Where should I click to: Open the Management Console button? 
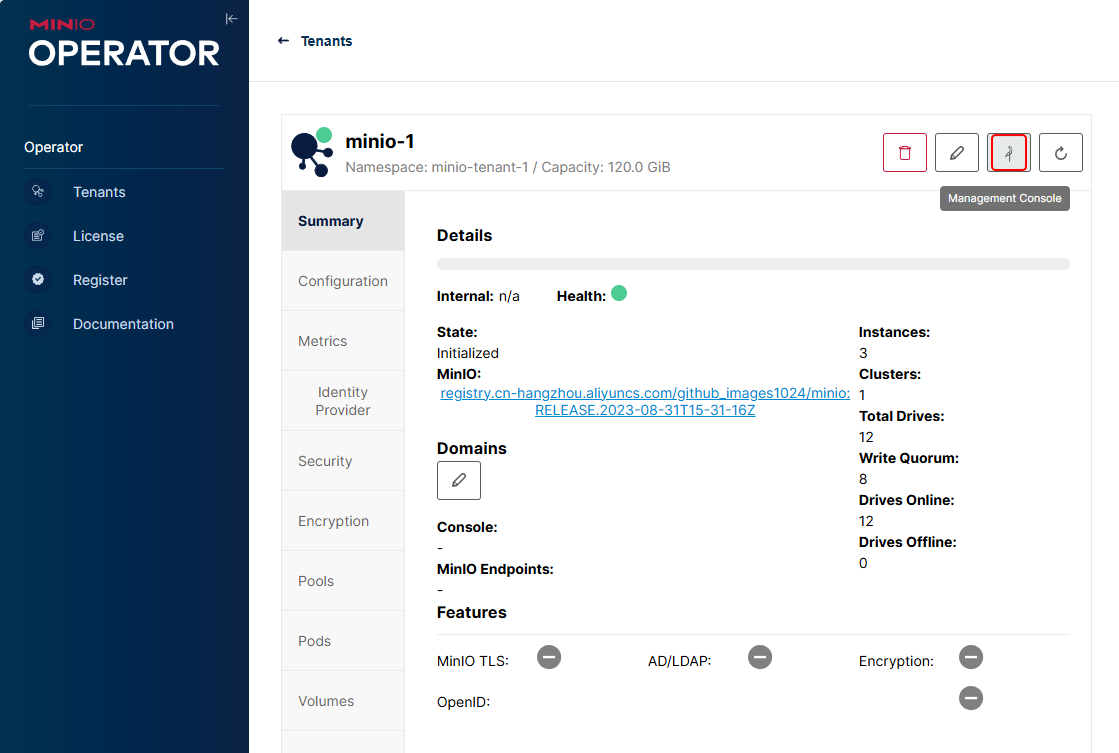coord(1008,153)
